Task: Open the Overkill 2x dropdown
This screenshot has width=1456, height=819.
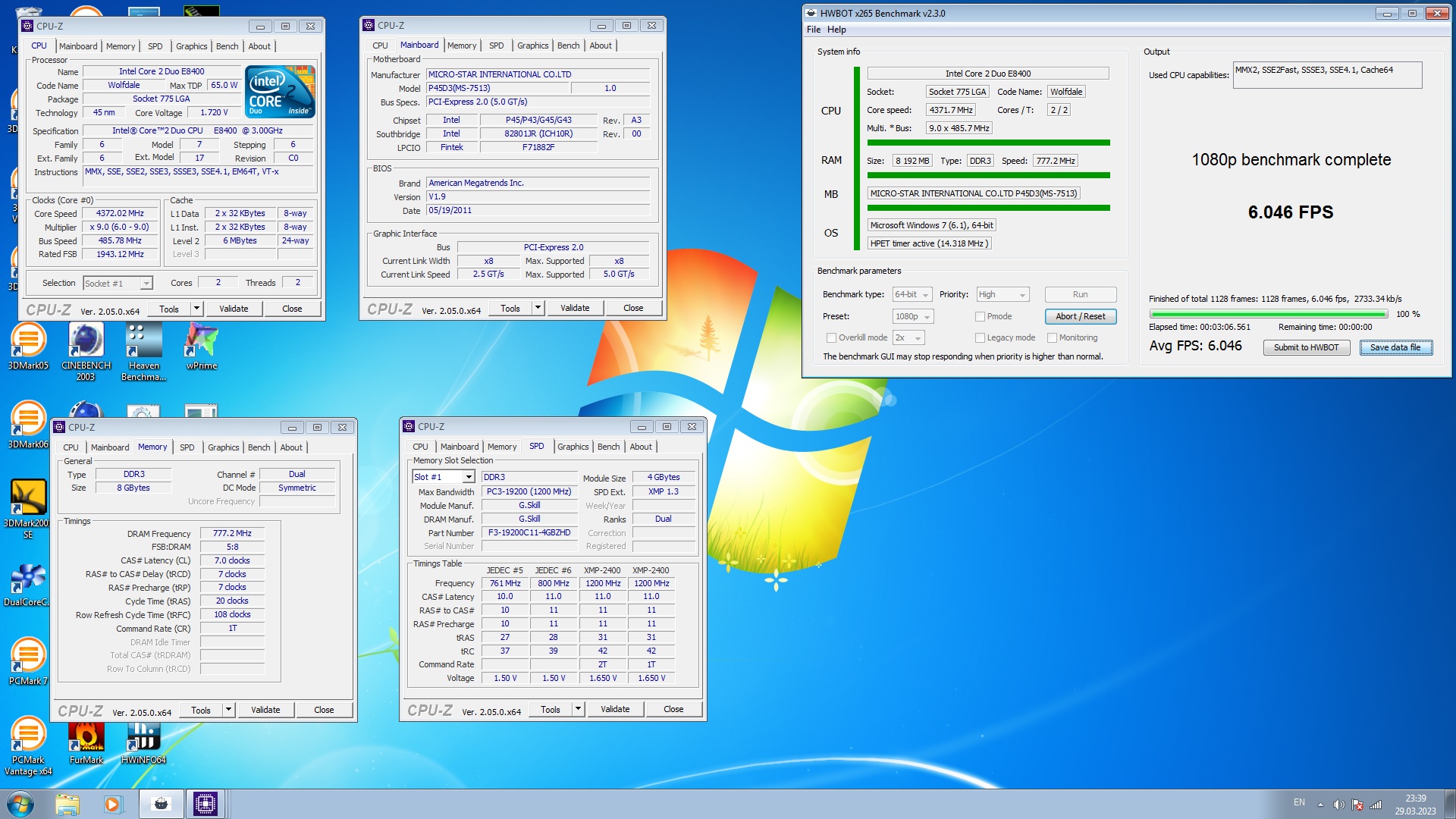Action: click(x=908, y=337)
